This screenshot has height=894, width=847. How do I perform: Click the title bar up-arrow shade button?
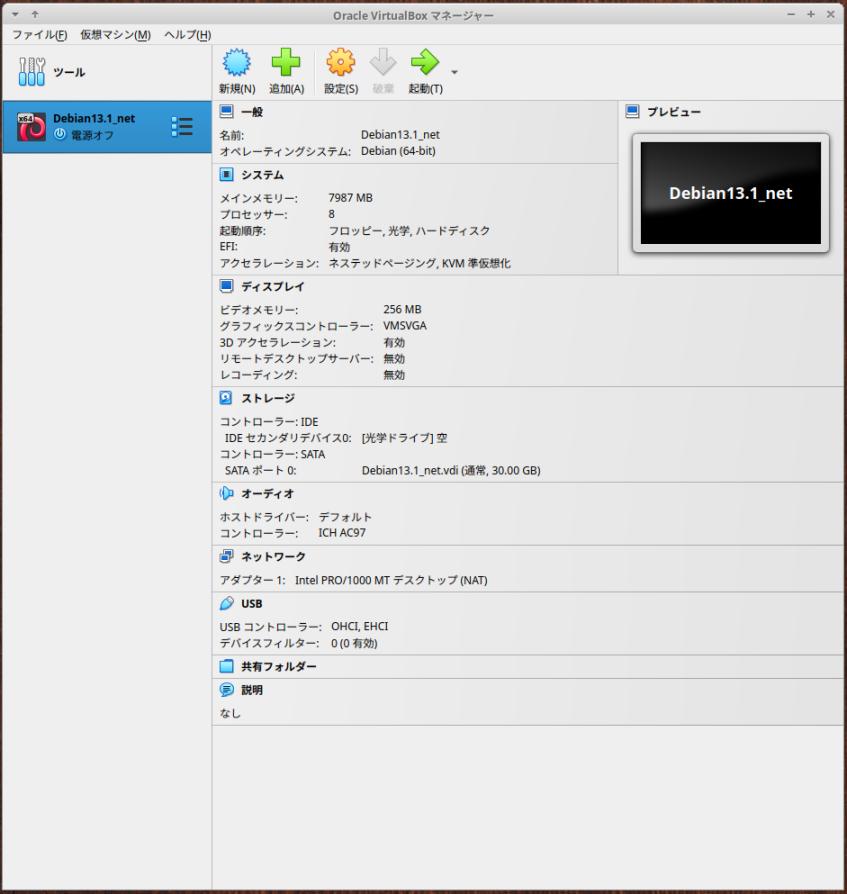coord(35,14)
